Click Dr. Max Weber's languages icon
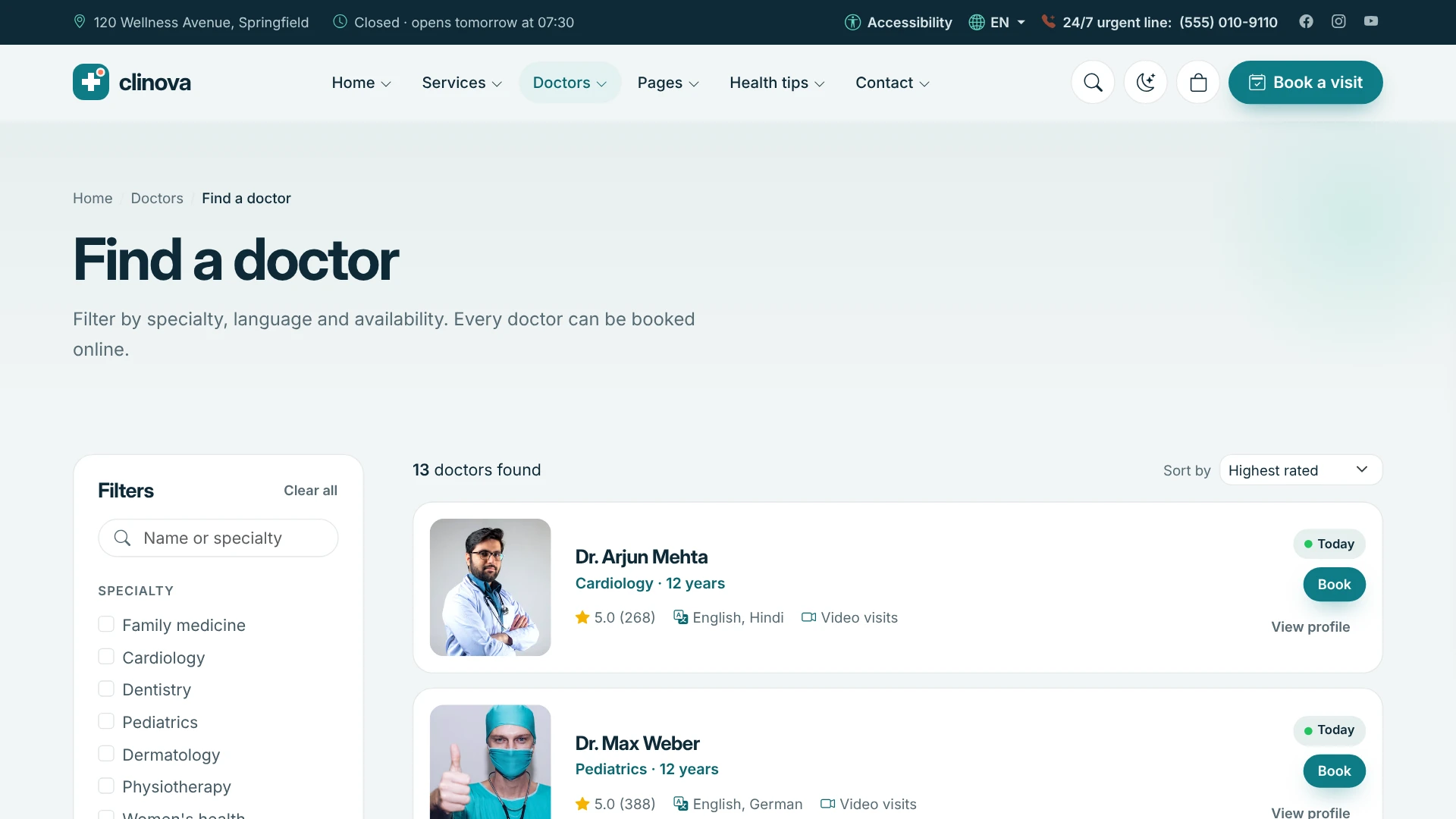This screenshot has height=819, width=1456. point(680,804)
